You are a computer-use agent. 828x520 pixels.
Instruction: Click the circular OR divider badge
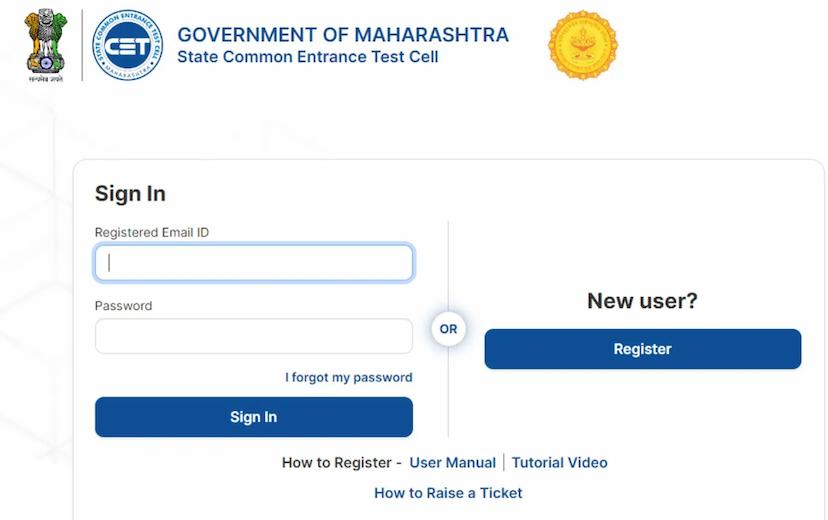coord(449,329)
